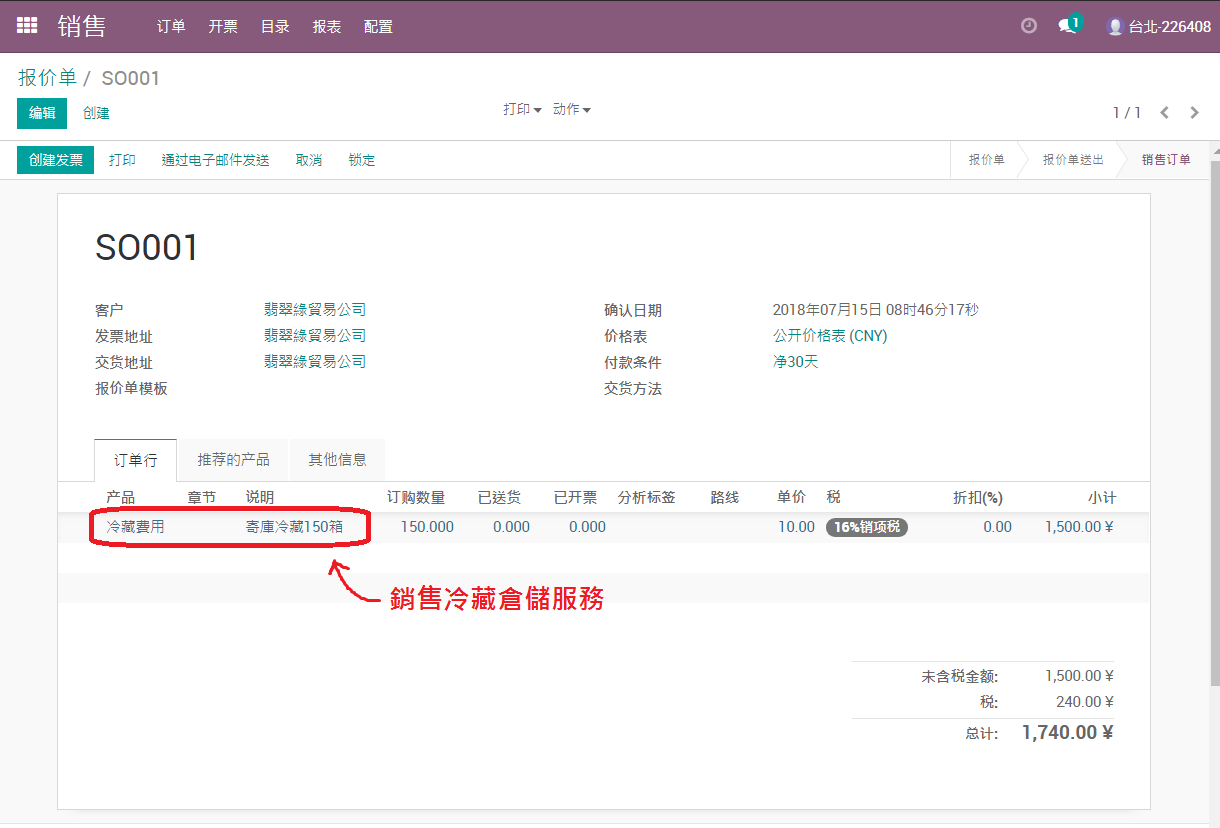Open the 报表 menu
1220x828 pixels.
point(327,27)
